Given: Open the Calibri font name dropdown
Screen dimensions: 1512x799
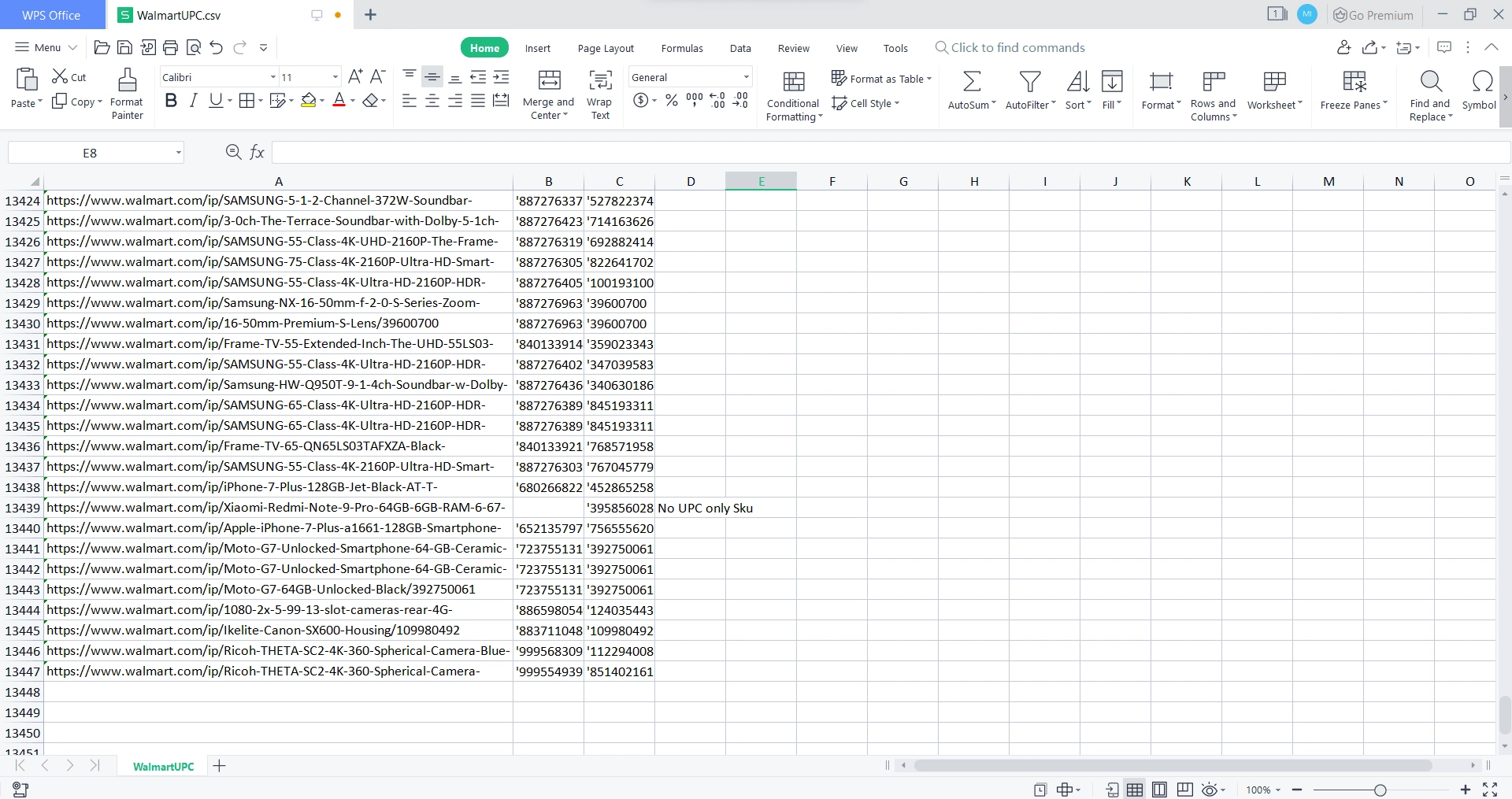Looking at the screenshot, I should point(273,77).
